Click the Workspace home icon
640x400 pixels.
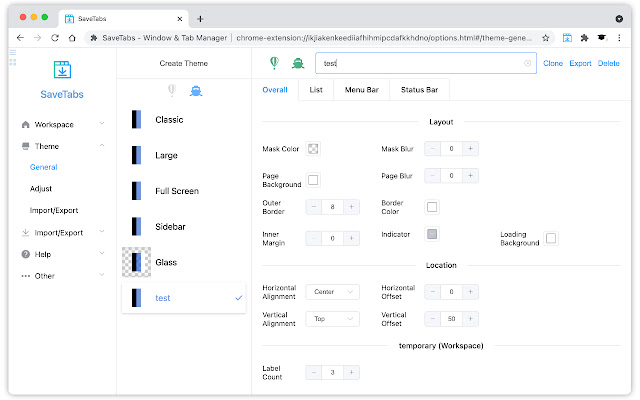point(25,124)
